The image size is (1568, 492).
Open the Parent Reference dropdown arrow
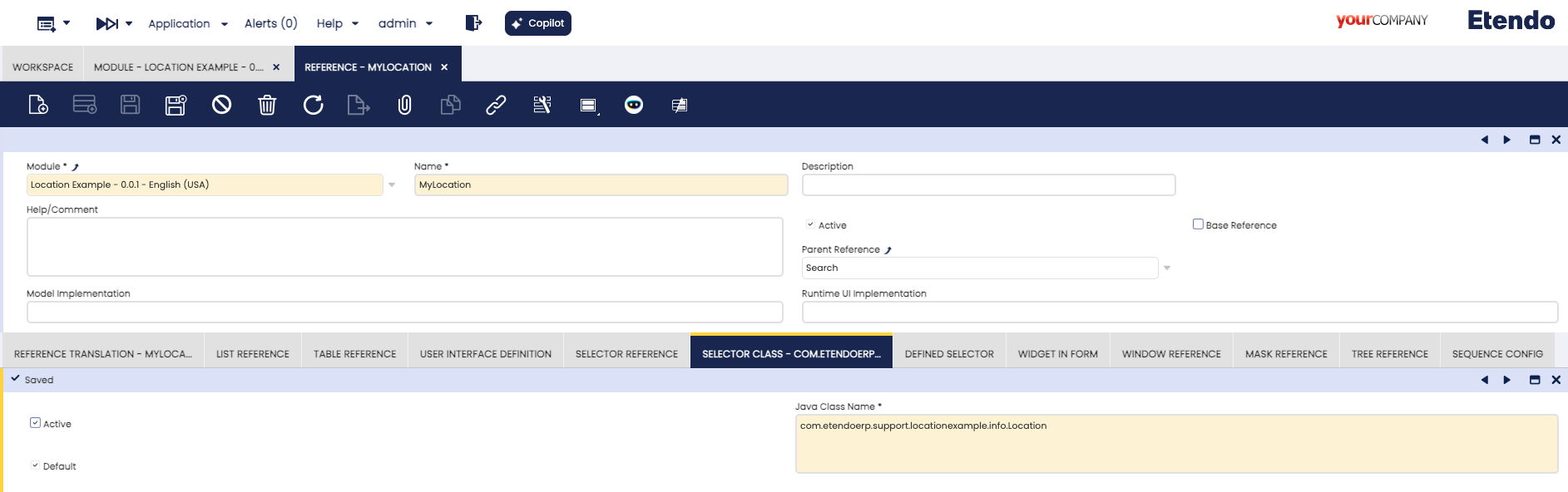coord(1167,268)
